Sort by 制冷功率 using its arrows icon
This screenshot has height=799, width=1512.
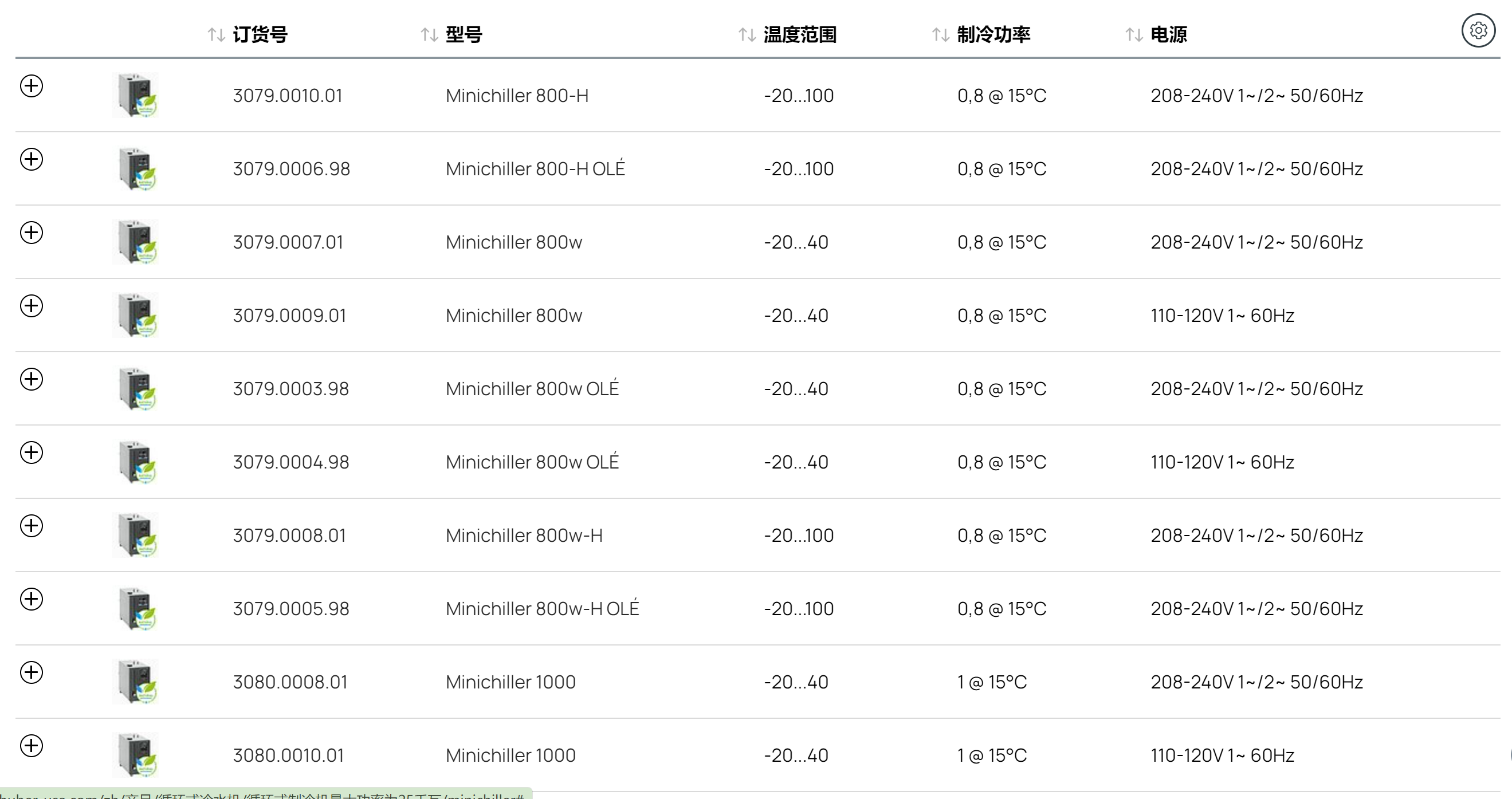pos(941,34)
